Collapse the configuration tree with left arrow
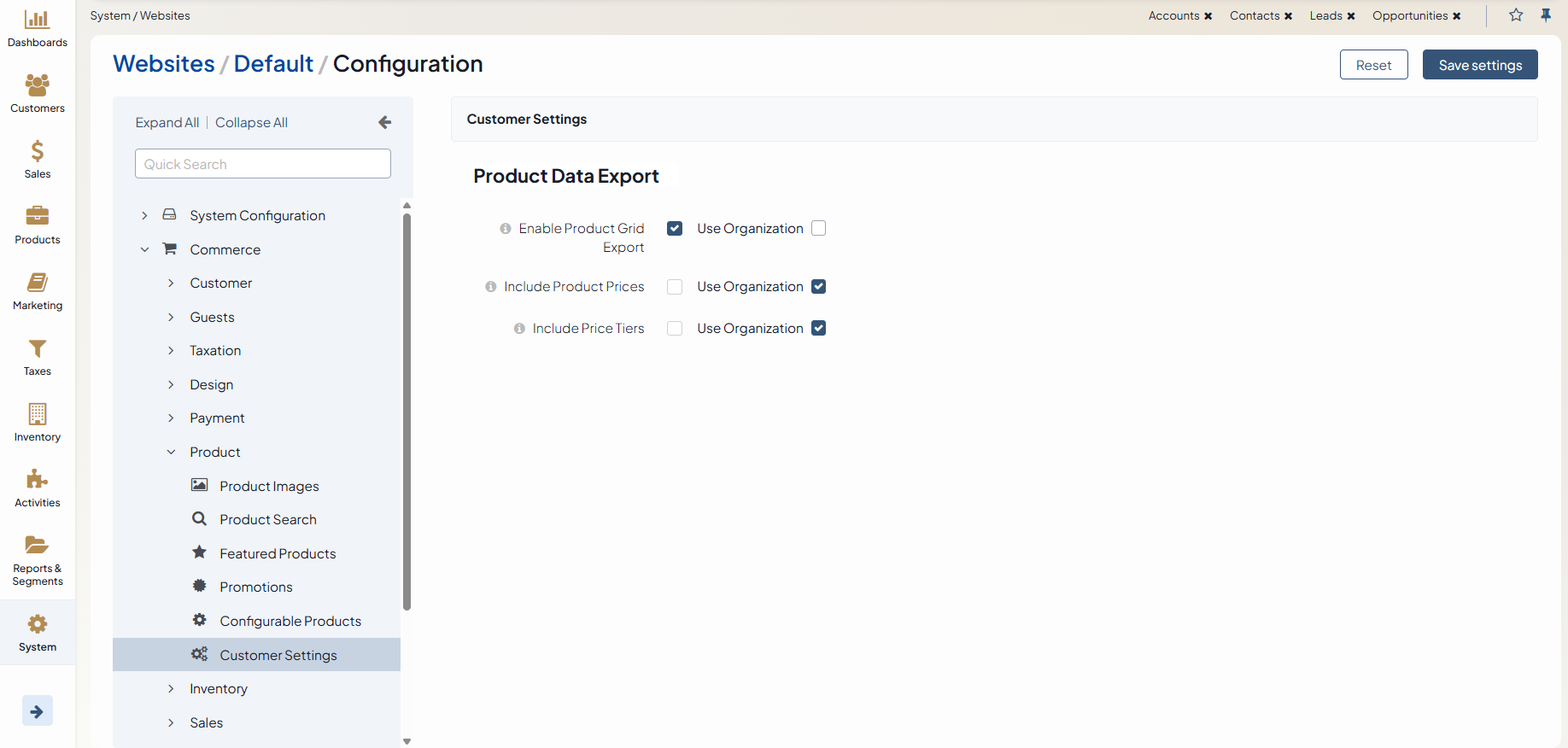 (384, 123)
